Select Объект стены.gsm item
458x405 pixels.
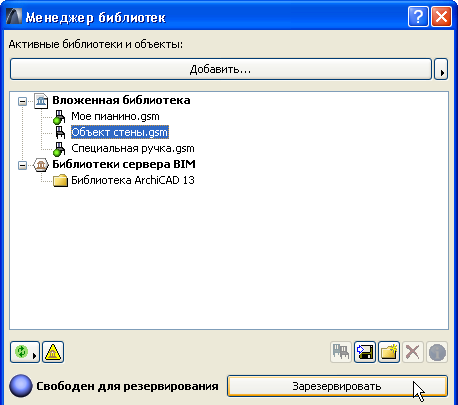120,132
